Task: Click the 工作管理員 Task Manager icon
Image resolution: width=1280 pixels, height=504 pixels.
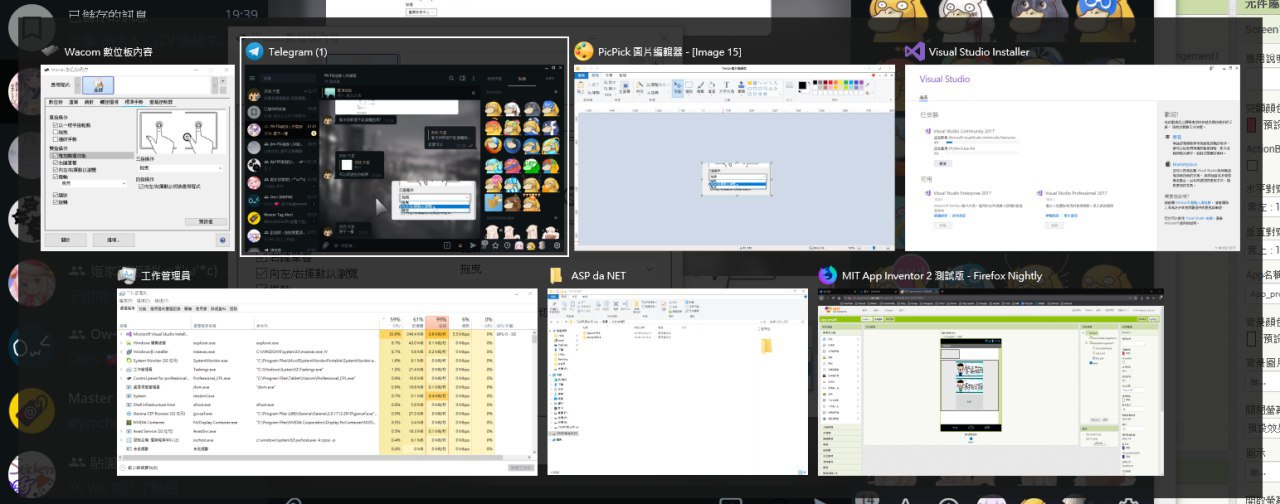Action: [x=127, y=275]
